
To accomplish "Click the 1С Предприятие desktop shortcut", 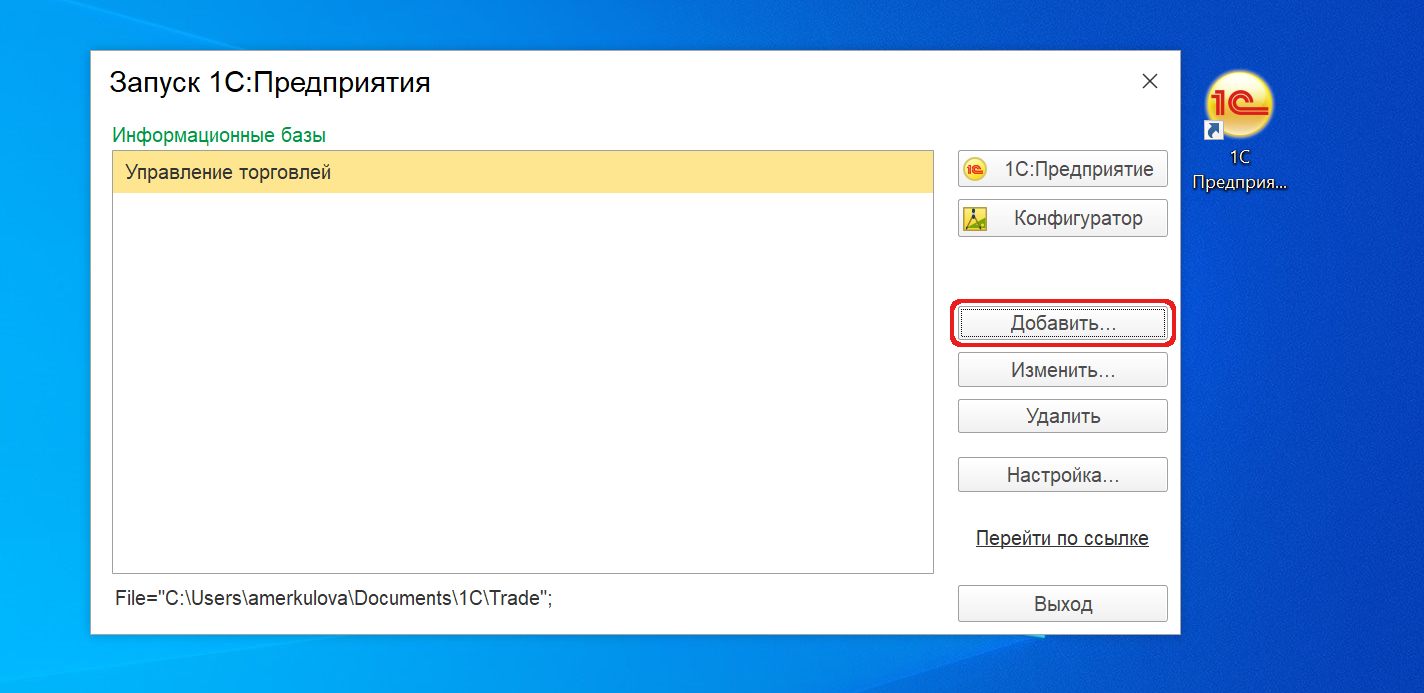I will pos(1240,130).
